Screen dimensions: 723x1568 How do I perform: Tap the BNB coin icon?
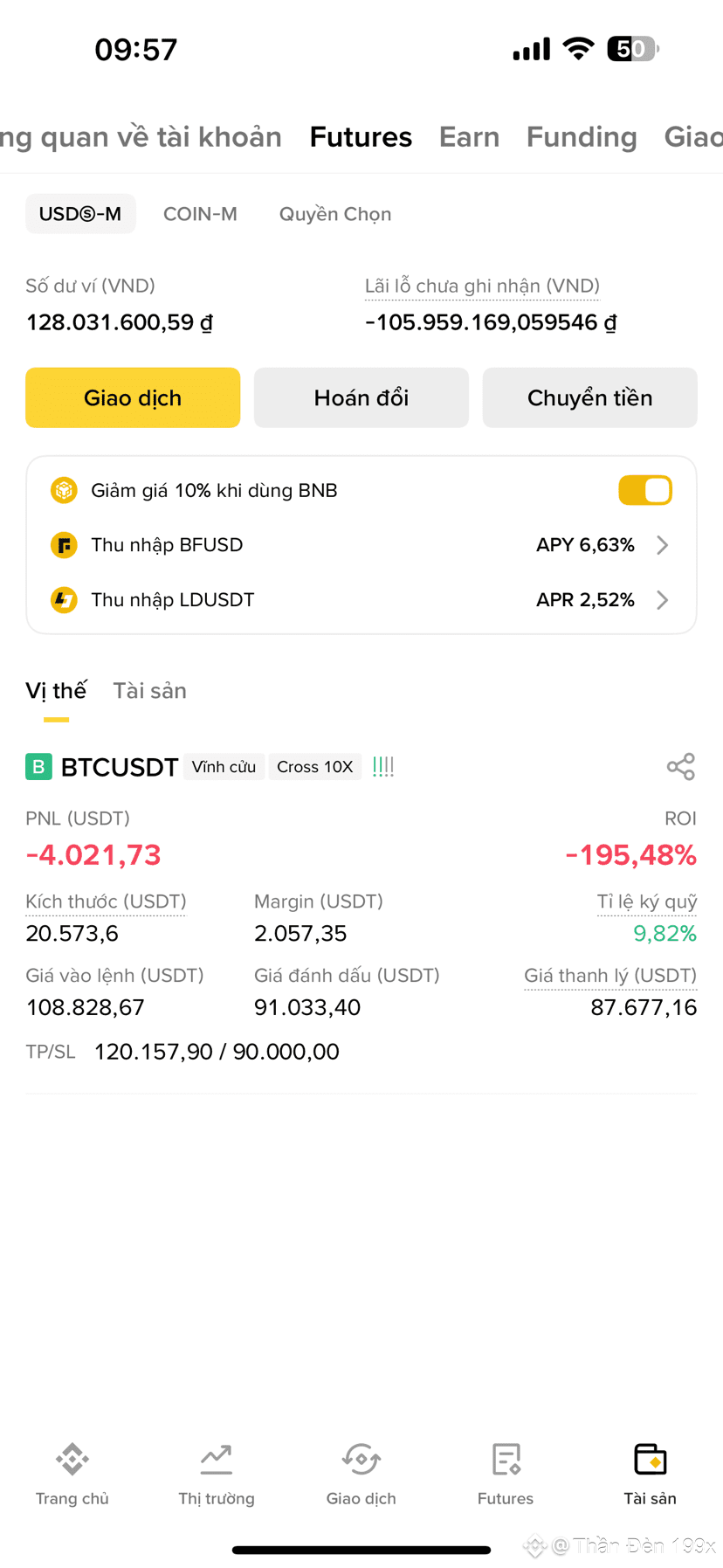coord(64,490)
